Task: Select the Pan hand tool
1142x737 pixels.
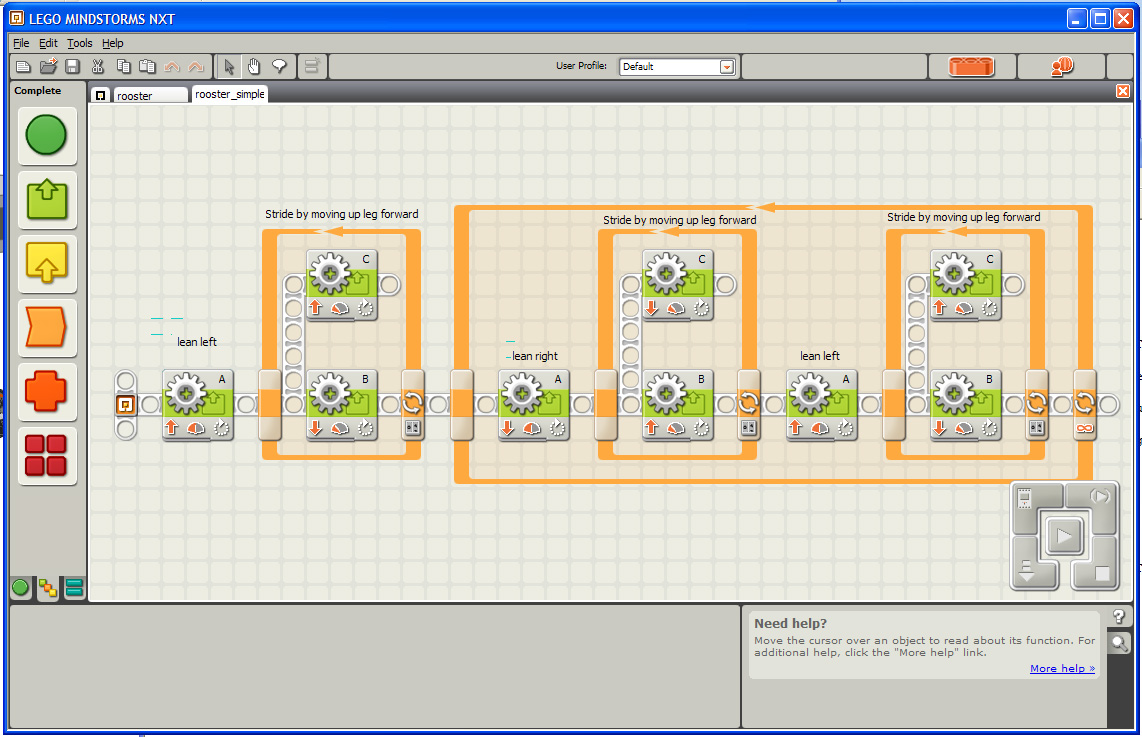Action: click(253, 66)
